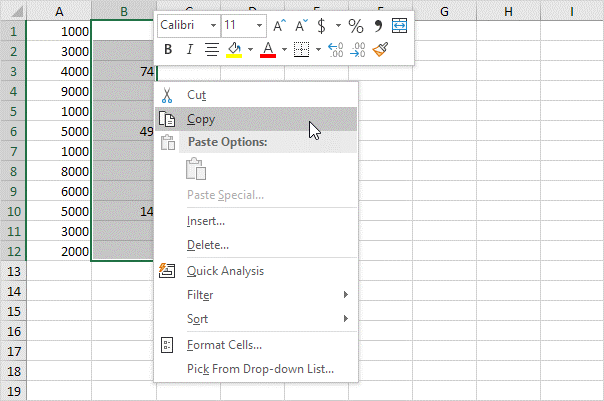
Task: Click the Merge & Center icon
Action: pyautogui.click(x=400, y=25)
